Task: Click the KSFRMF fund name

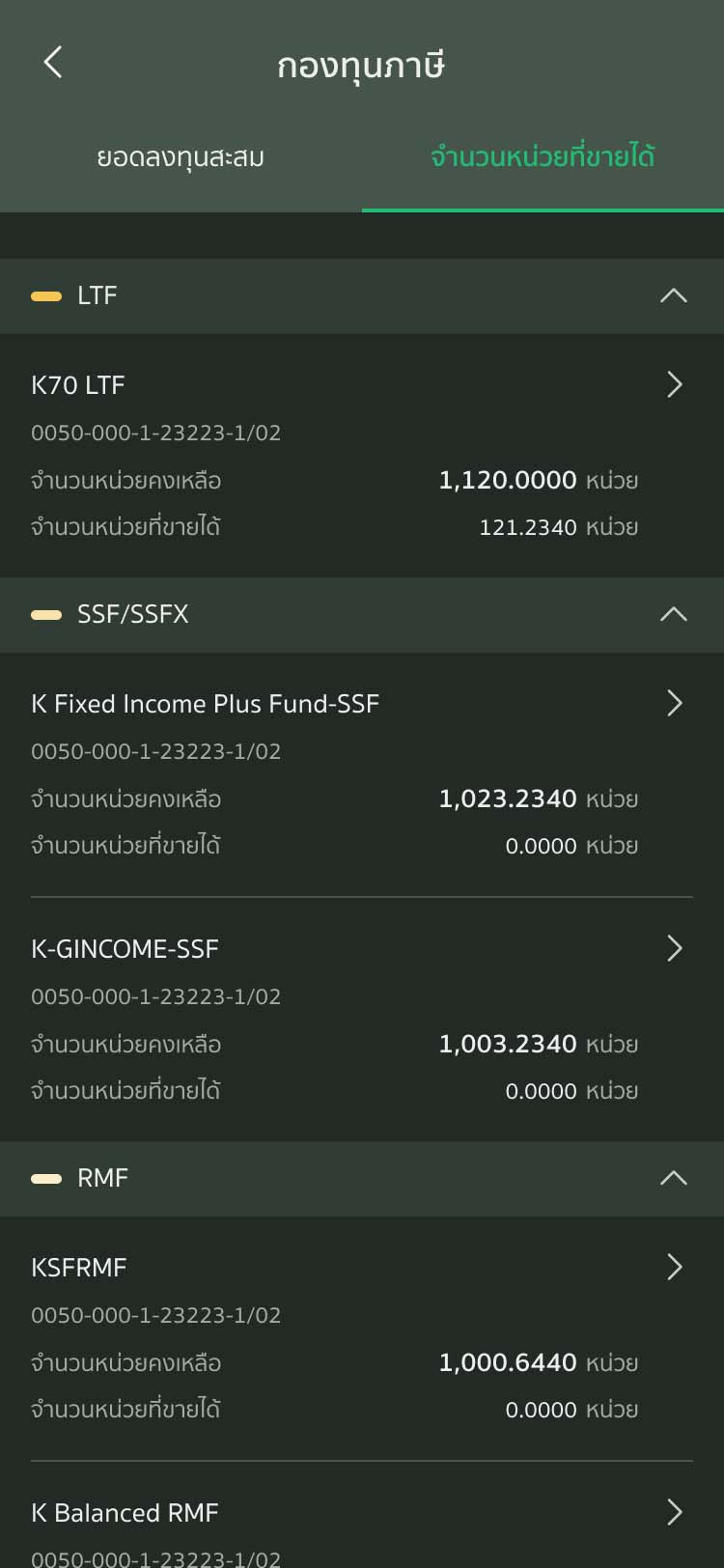Action: click(x=78, y=1268)
